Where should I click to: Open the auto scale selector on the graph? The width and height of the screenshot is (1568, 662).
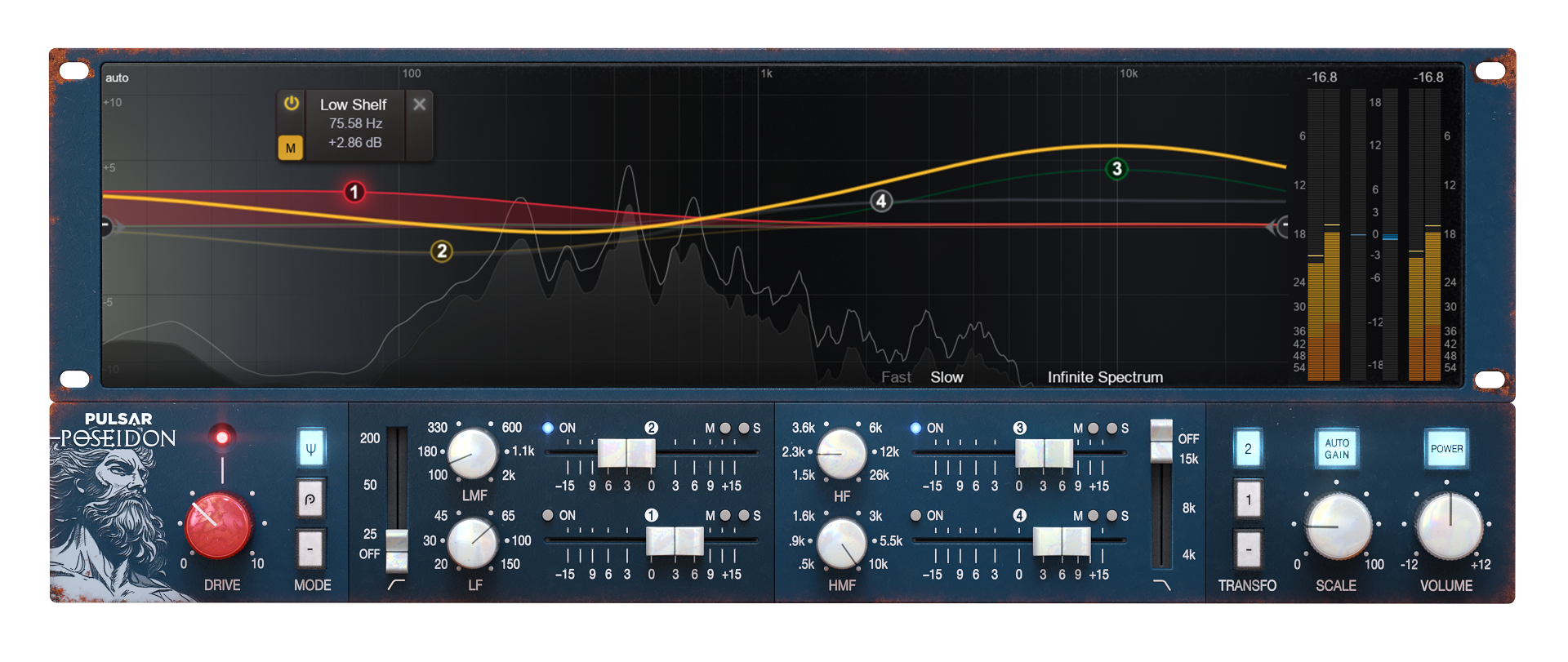[x=117, y=78]
